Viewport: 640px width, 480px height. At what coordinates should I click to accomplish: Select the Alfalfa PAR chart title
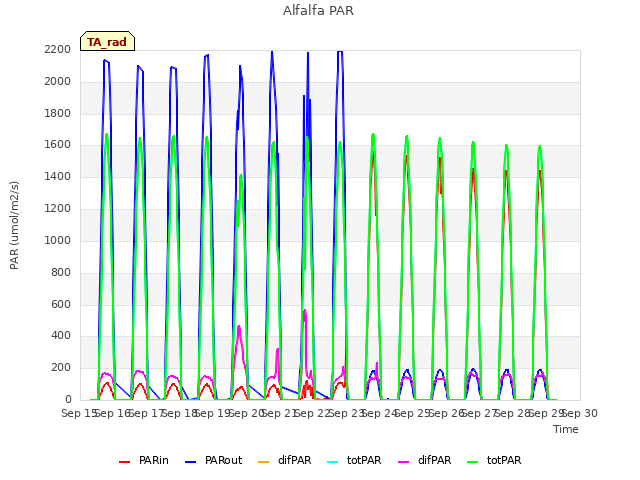click(x=318, y=10)
